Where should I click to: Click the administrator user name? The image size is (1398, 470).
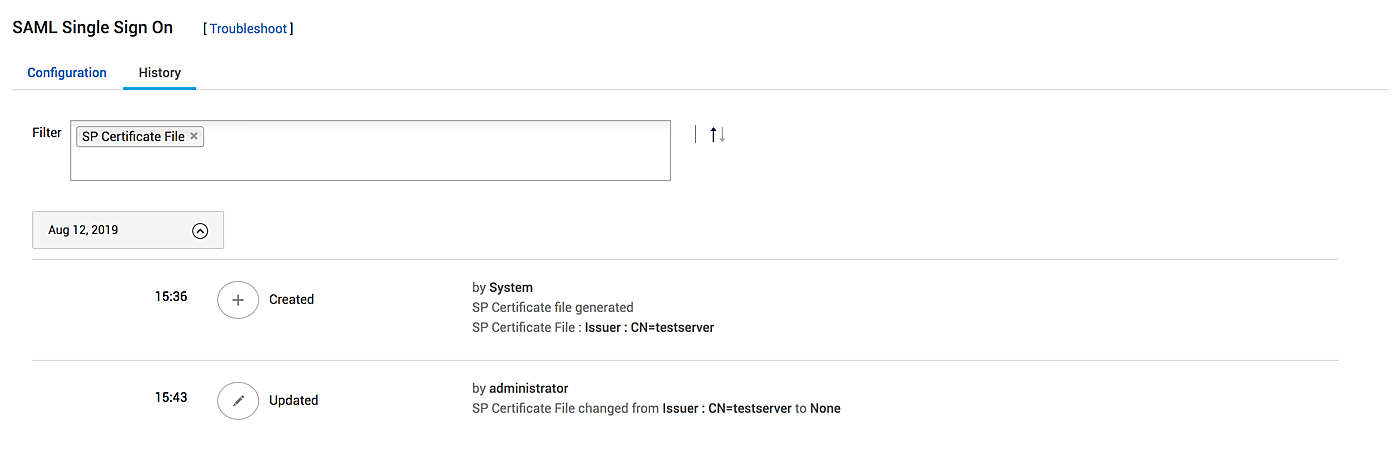point(528,388)
